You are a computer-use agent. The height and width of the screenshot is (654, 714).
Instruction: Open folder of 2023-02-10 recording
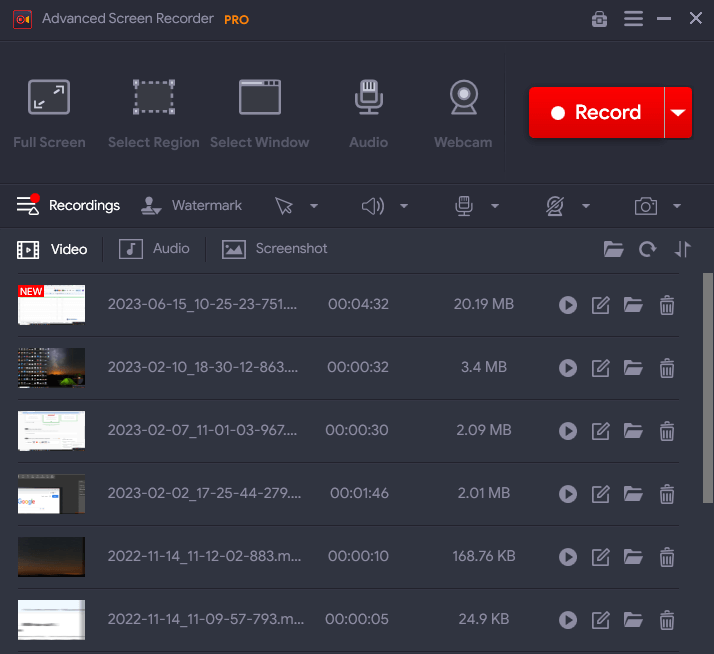[x=633, y=368]
